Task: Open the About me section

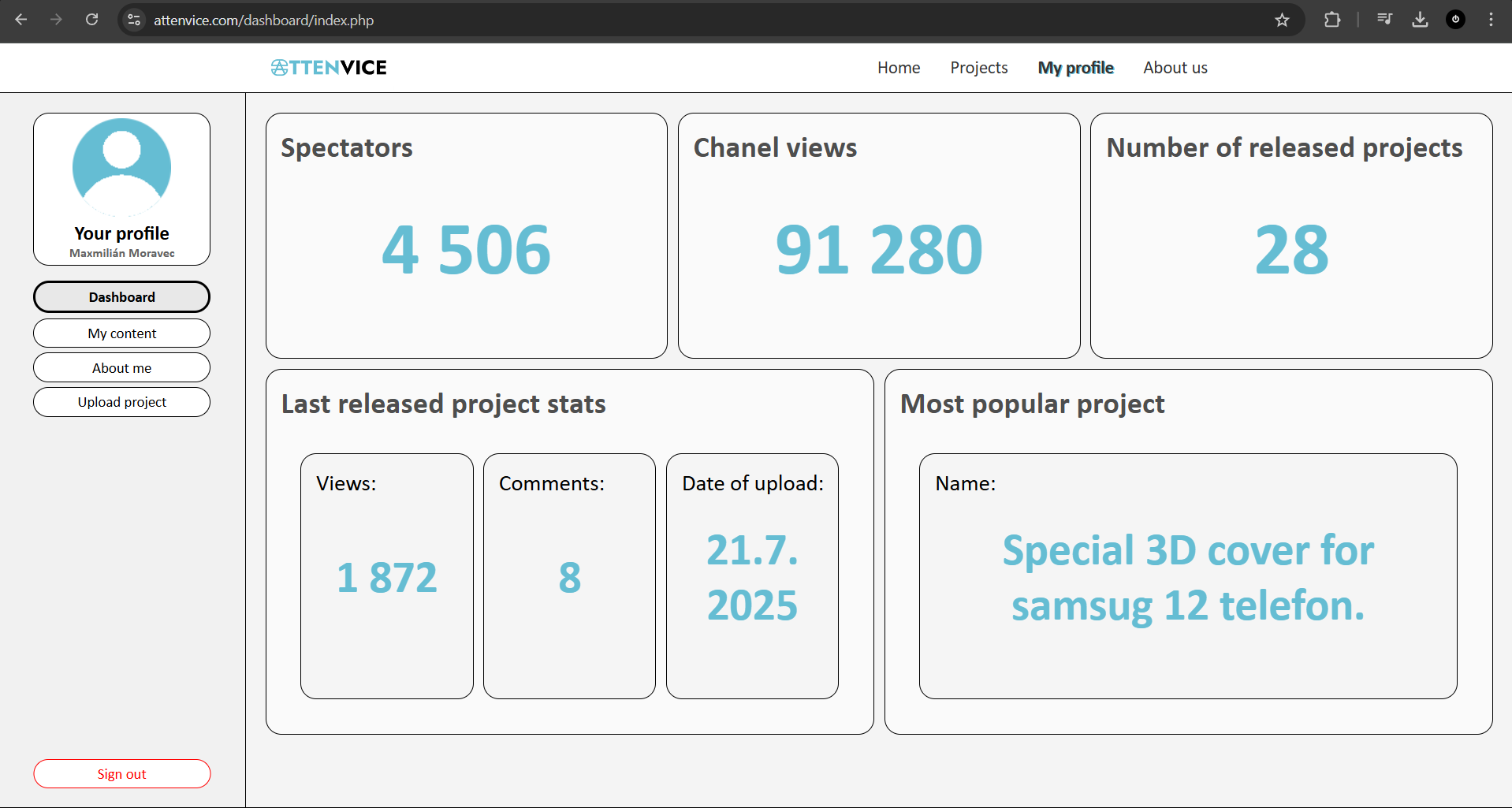Action: (121, 368)
